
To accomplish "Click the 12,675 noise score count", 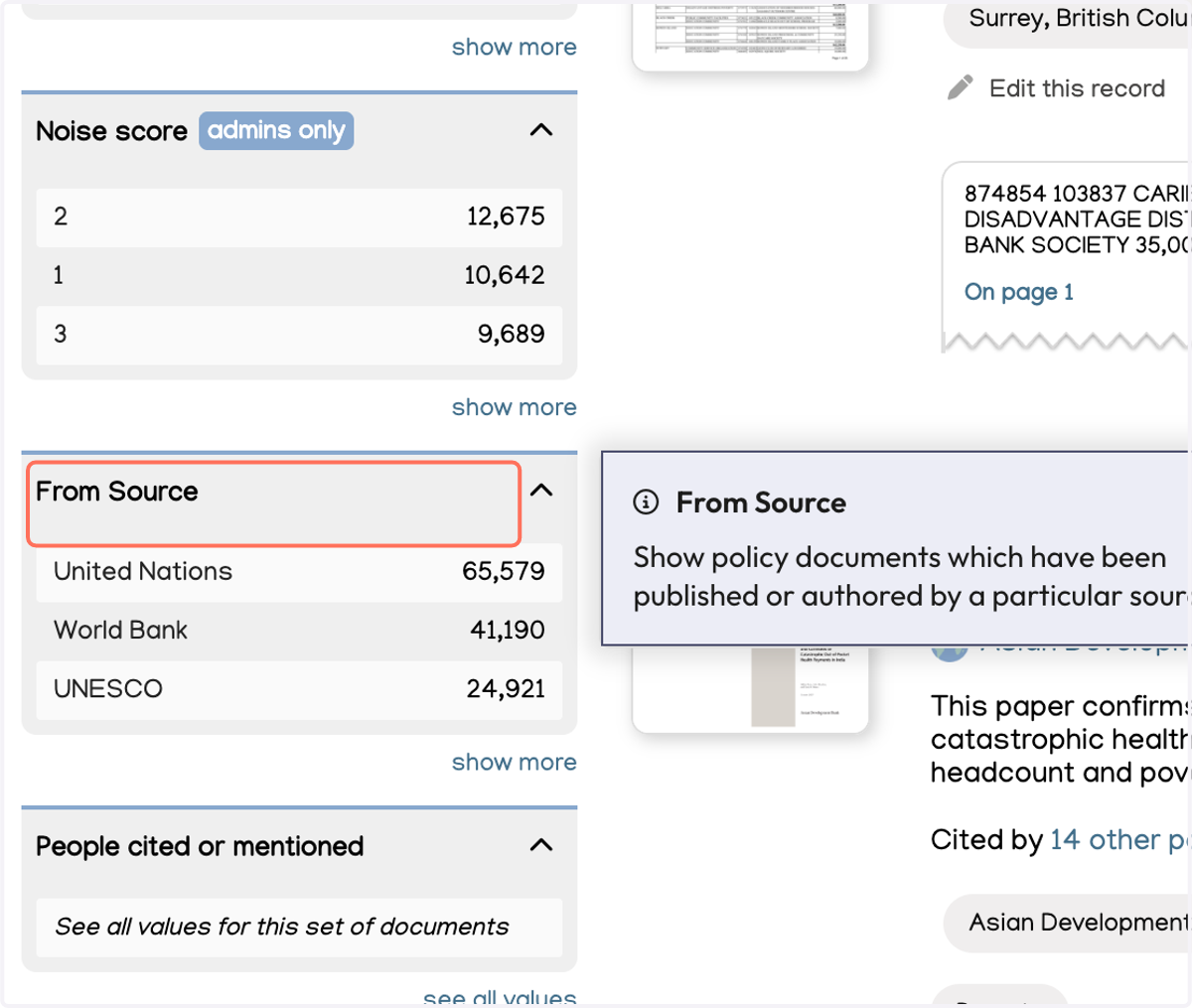I will (506, 216).
